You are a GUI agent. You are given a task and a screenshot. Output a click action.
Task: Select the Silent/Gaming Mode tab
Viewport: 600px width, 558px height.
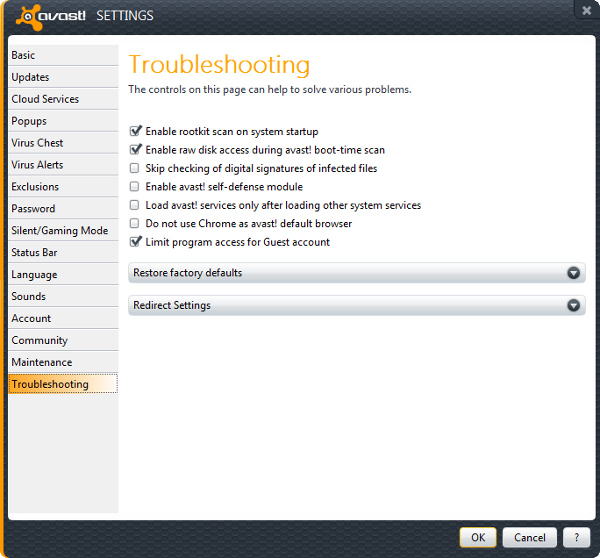tap(60, 231)
